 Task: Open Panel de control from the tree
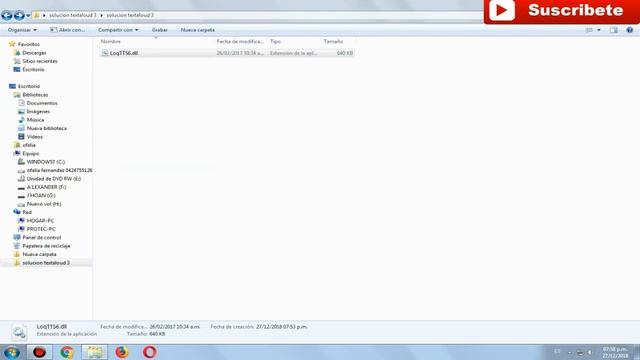[42, 238]
